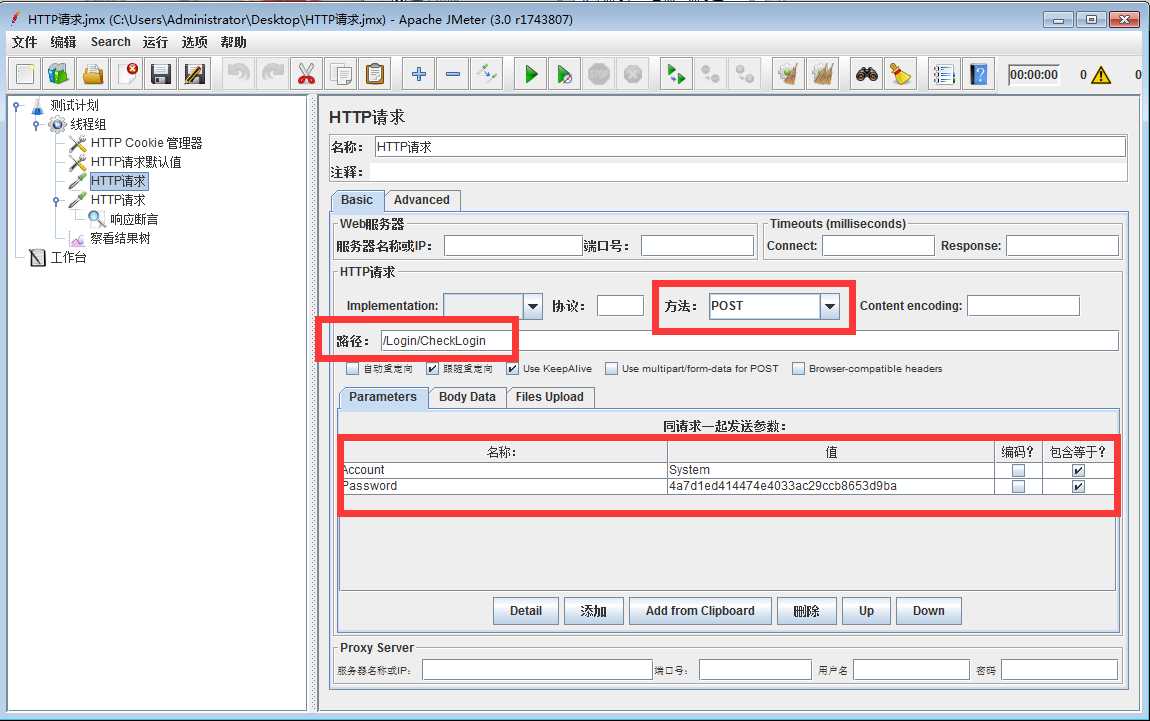Undo the last action in toolbar
Image resolution: width=1150 pixels, height=721 pixels.
pos(238,74)
